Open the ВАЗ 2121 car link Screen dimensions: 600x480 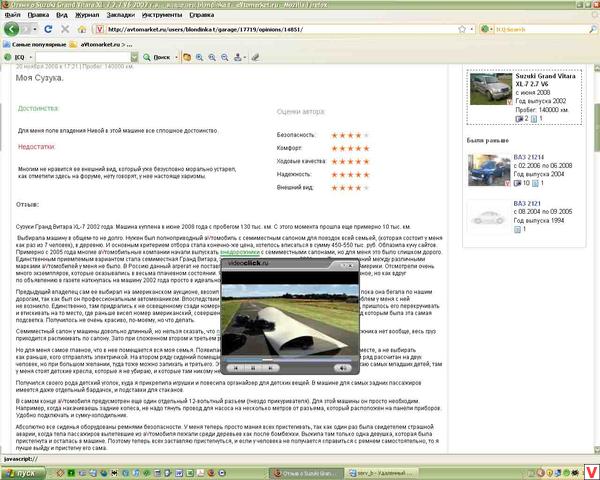point(527,203)
